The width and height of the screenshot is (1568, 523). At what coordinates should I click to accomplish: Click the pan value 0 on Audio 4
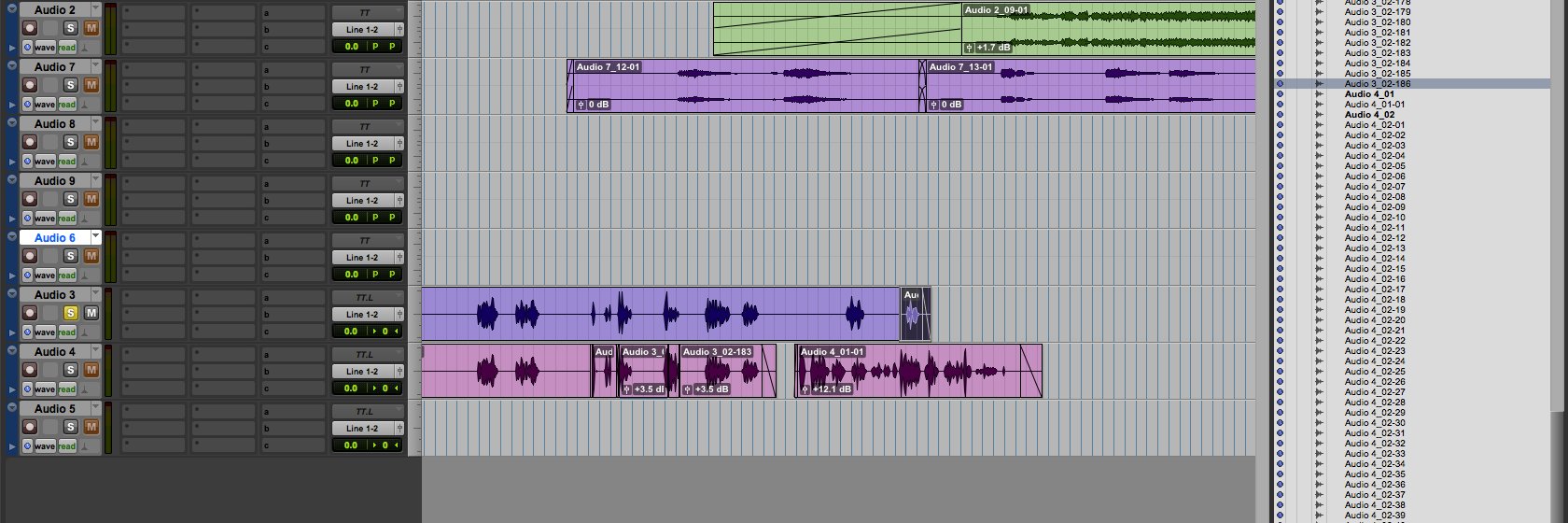point(386,389)
